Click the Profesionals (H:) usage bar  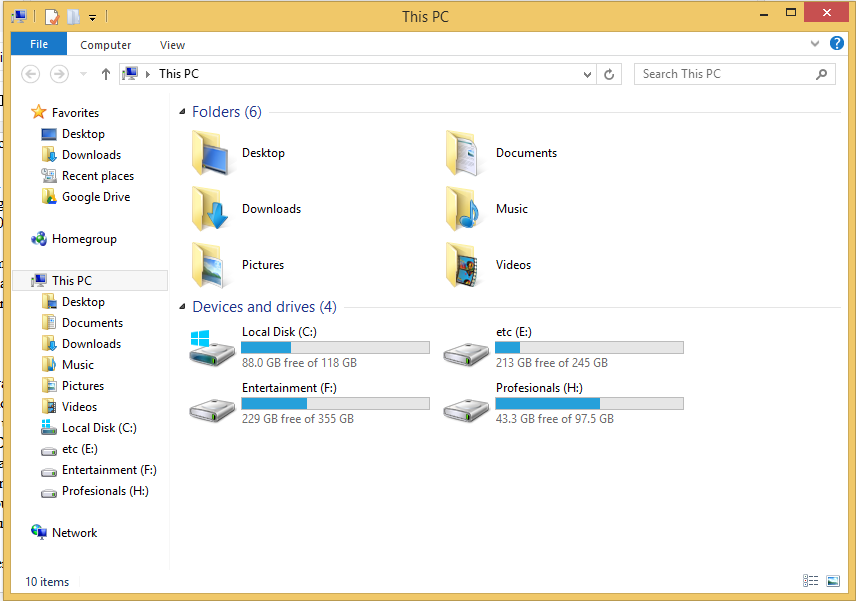590,403
